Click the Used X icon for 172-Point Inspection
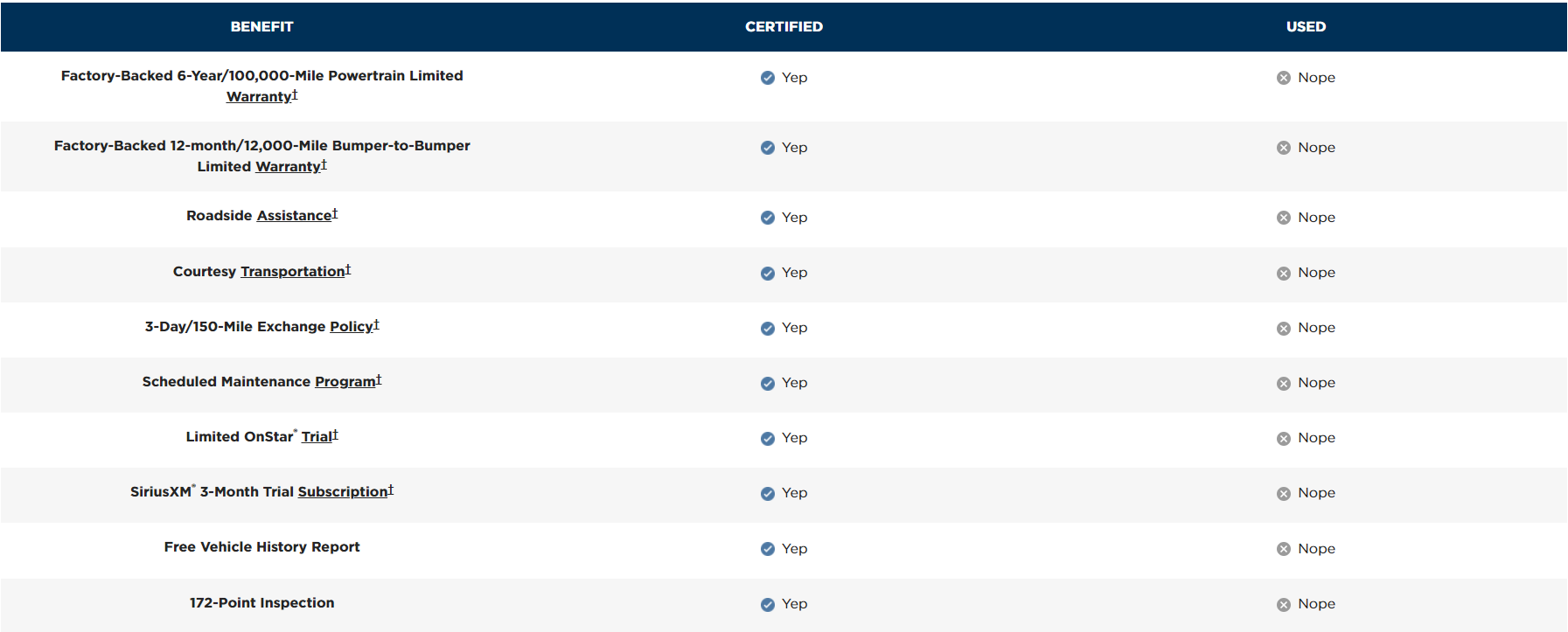 click(1284, 605)
